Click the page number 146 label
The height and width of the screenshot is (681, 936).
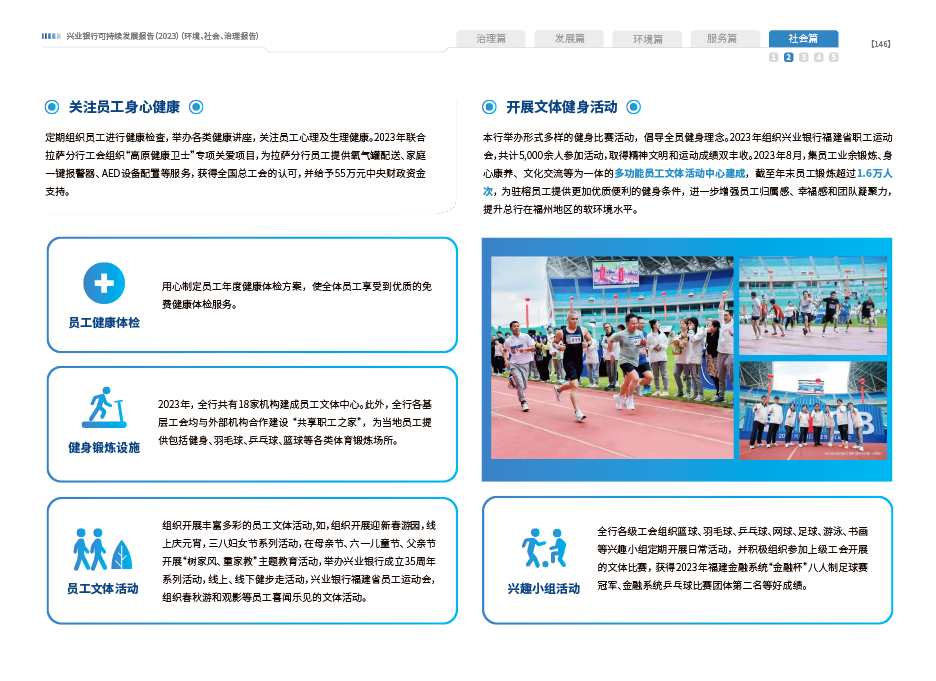click(x=880, y=44)
